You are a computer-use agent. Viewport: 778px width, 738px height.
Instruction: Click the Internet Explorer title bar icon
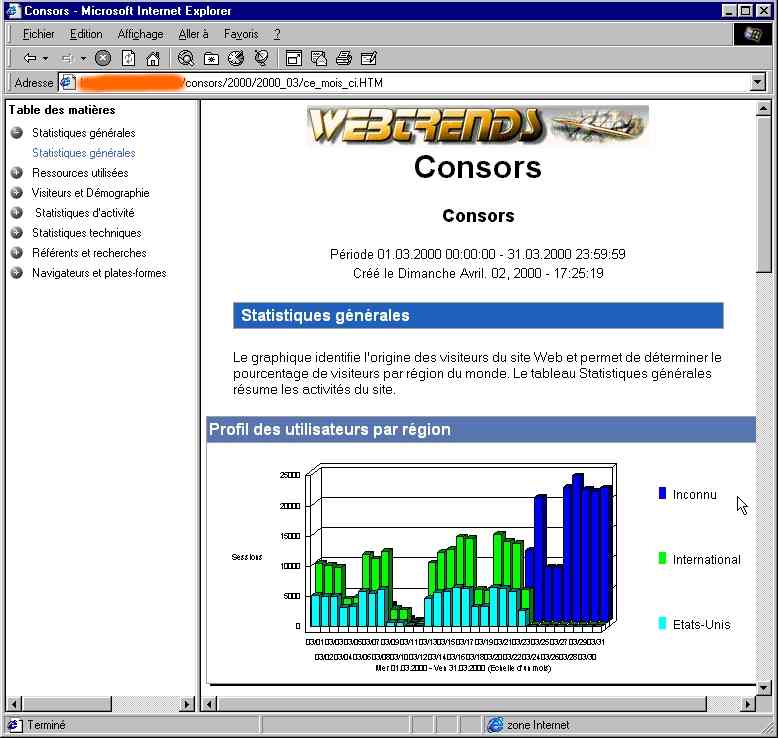13,10
